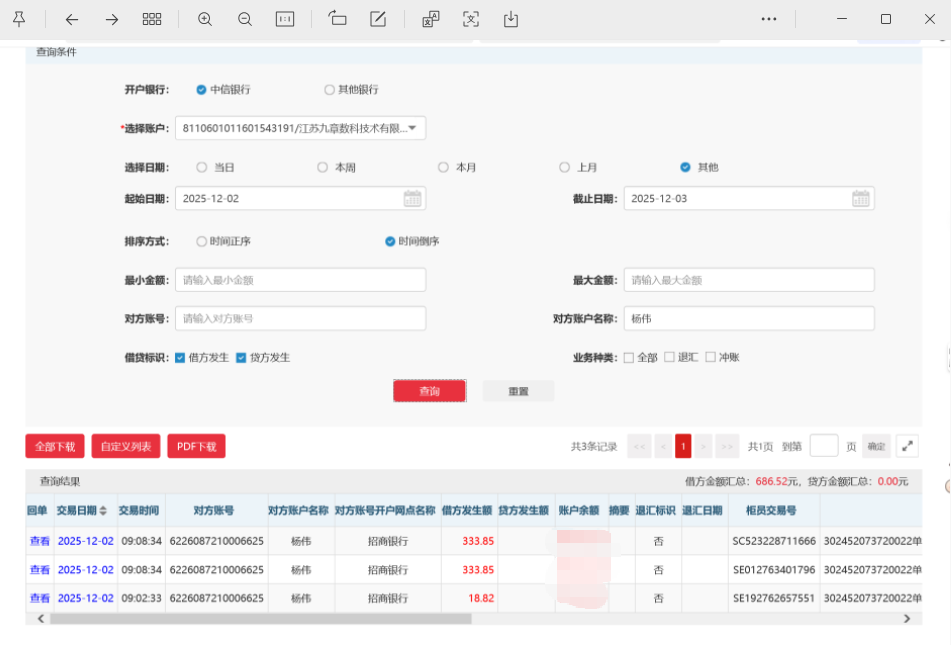Click the red 查询 button
The height and width of the screenshot is (645, 951).
tap(429, 391)
